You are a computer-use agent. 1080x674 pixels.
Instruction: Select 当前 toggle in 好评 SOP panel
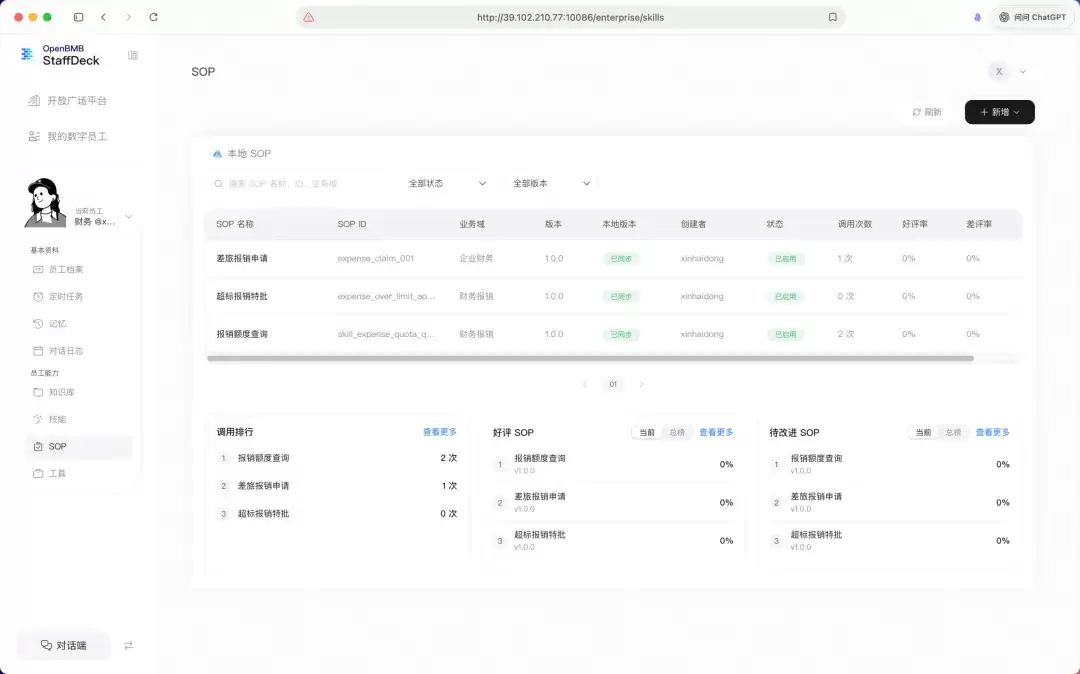pos(647,432)
